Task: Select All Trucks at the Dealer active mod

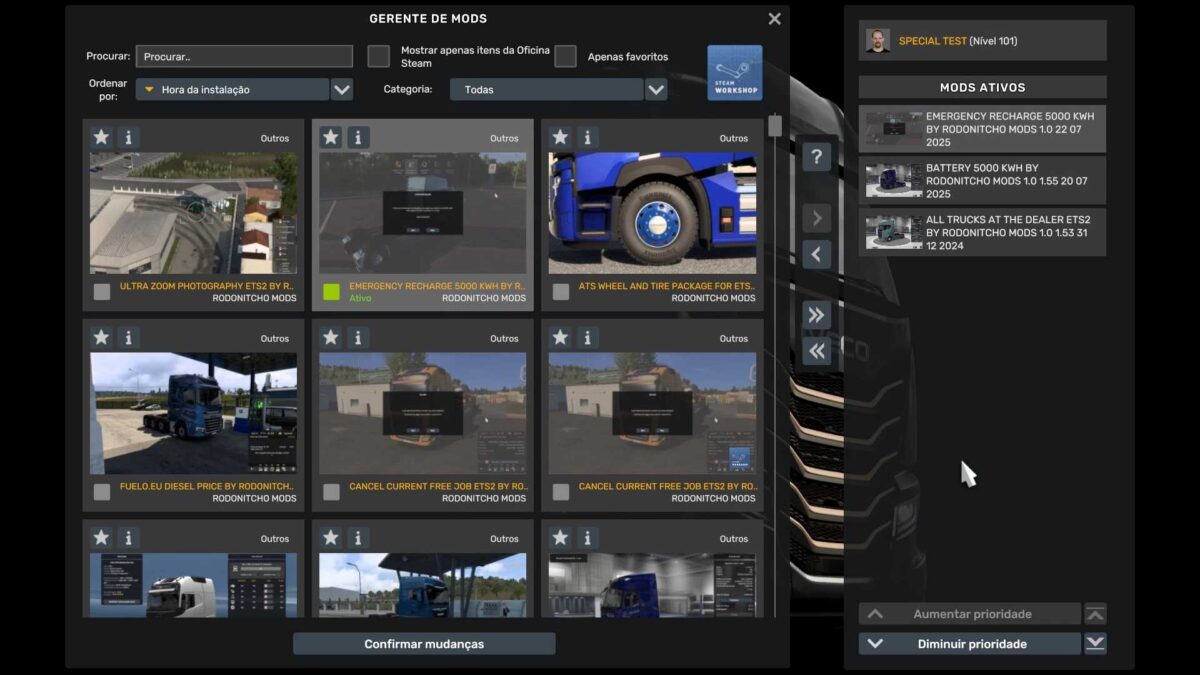Action: click(982, 233)
